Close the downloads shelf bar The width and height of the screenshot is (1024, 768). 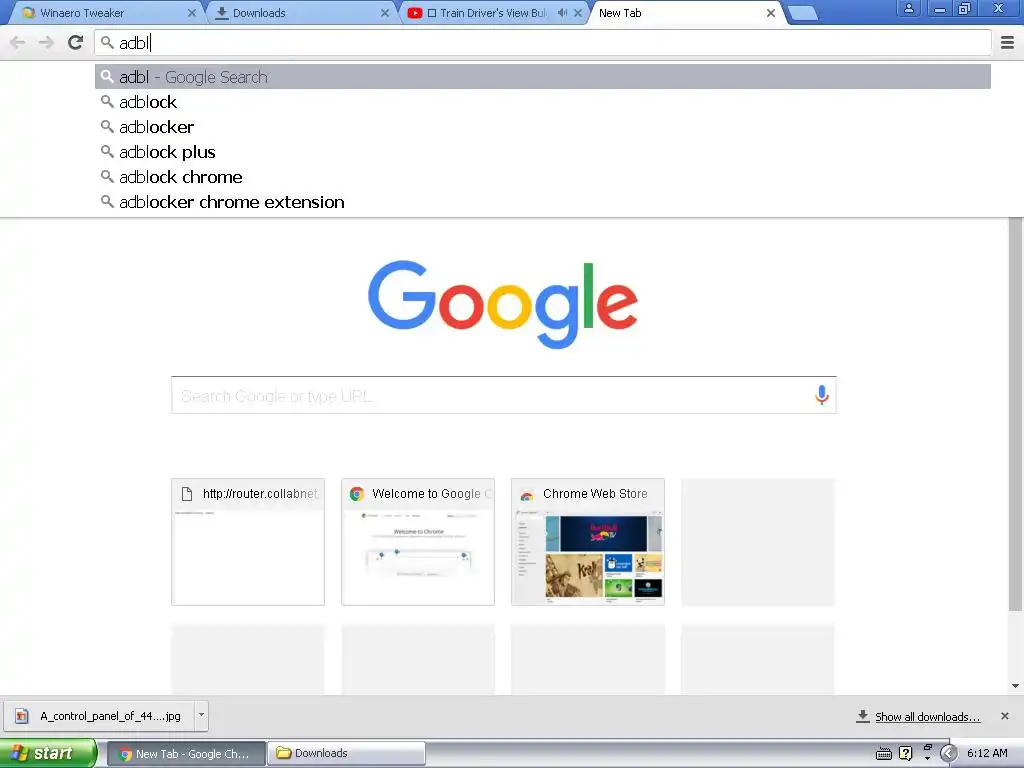(1004, 716)
